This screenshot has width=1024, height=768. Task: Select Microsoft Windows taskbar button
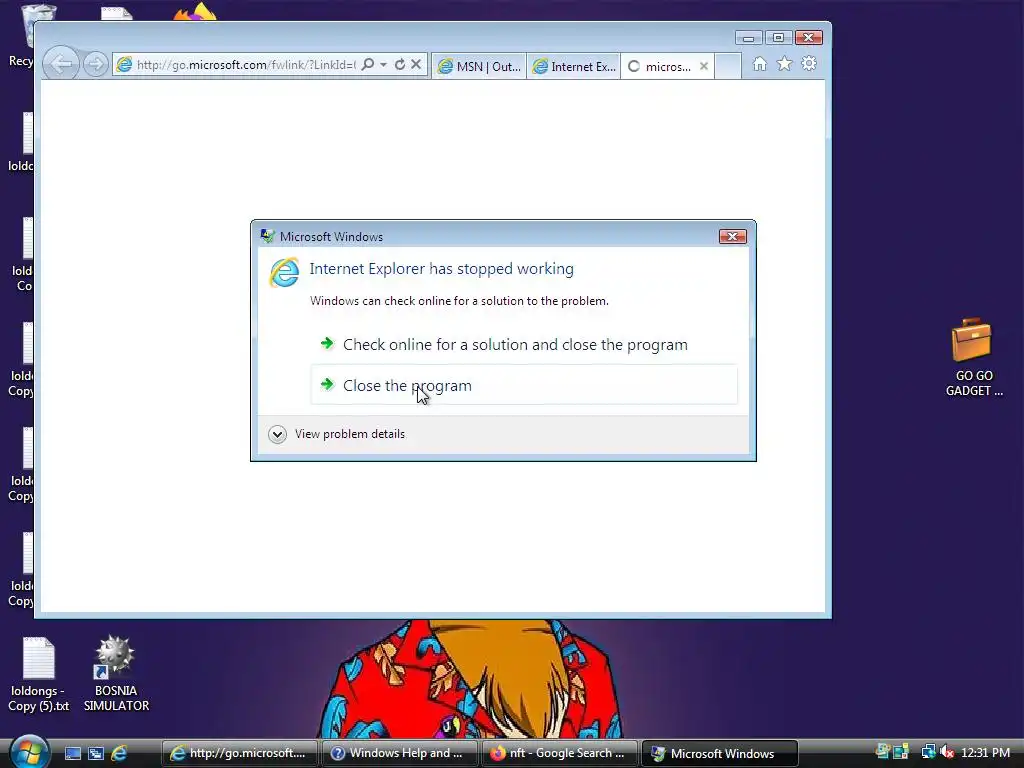pos(720,753)
